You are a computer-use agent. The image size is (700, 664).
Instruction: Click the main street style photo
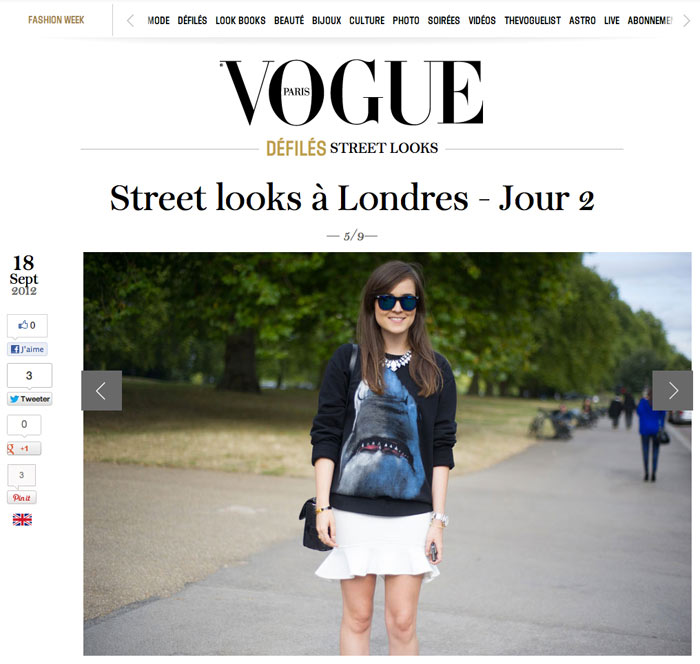pos(387,454)
